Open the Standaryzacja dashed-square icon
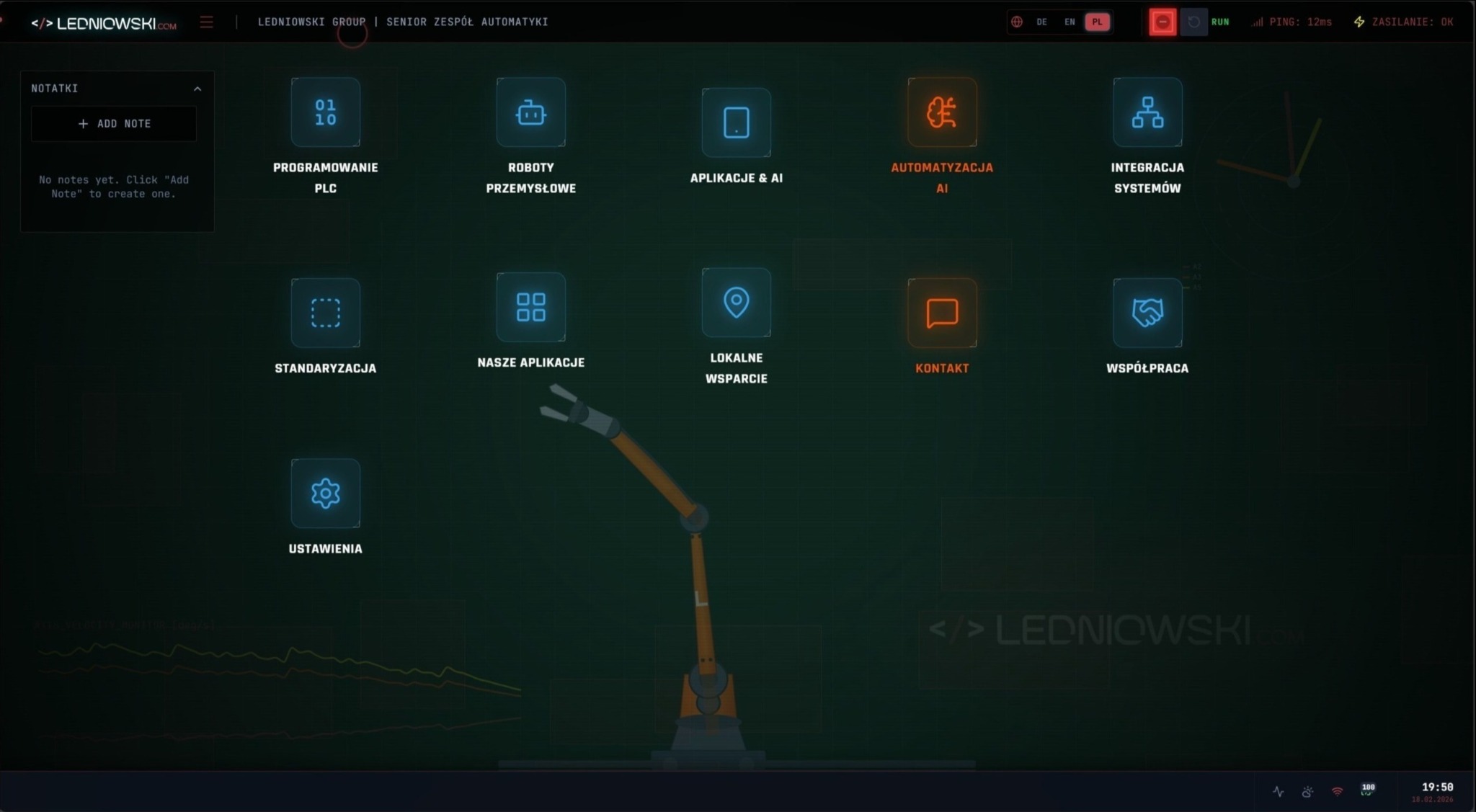The width and height of the screenshot is (1476, 812). [x=325, y=313]
